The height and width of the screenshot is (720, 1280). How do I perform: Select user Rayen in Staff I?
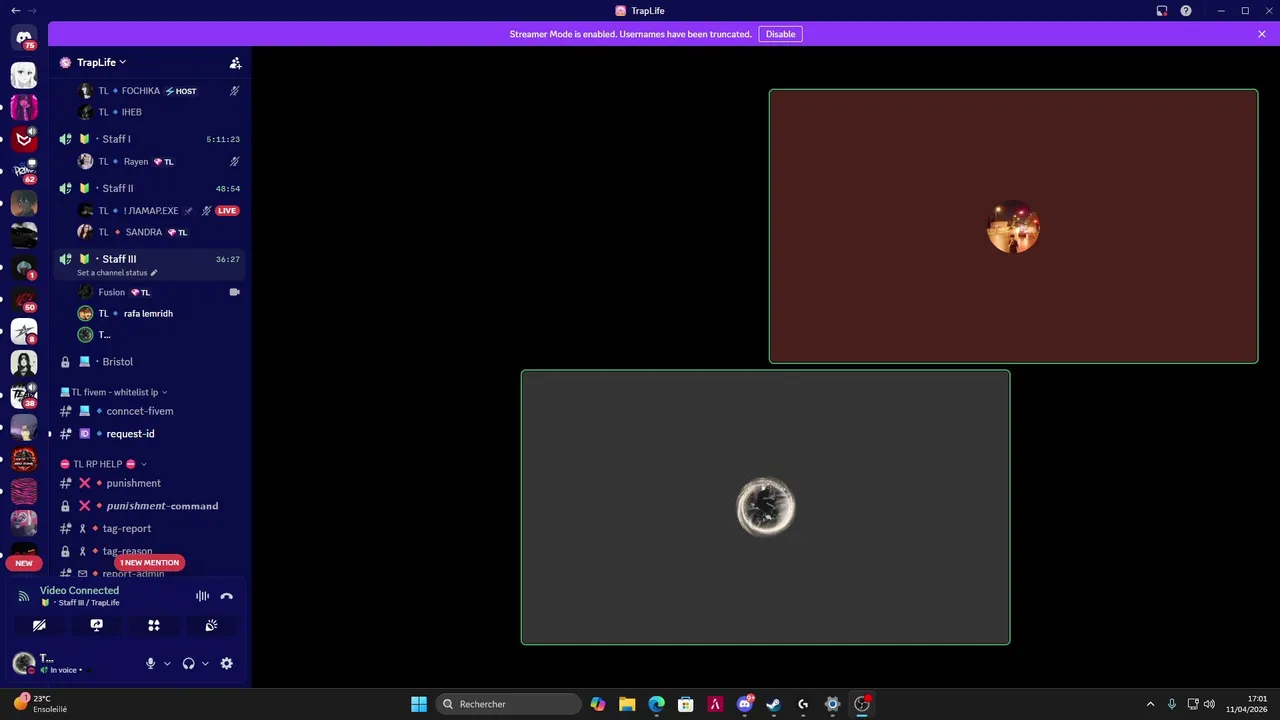(x=159, y=161)
